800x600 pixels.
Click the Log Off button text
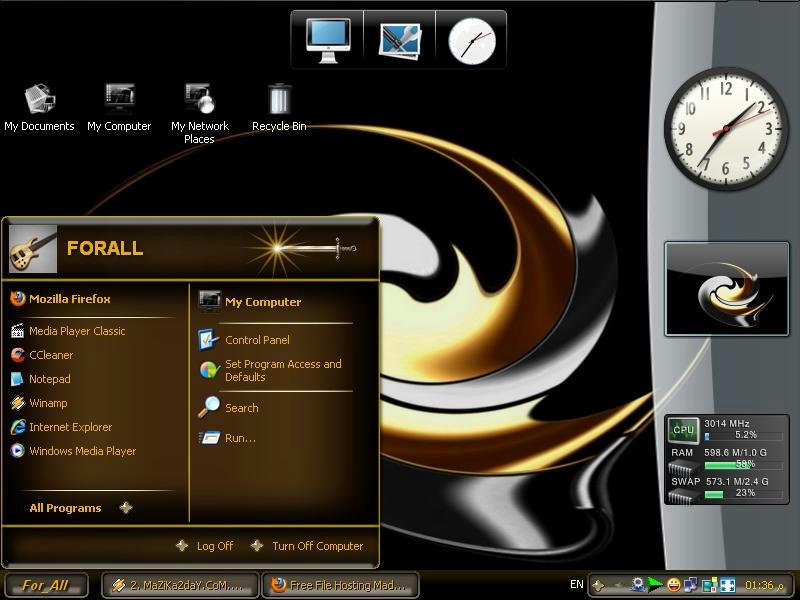215,546
